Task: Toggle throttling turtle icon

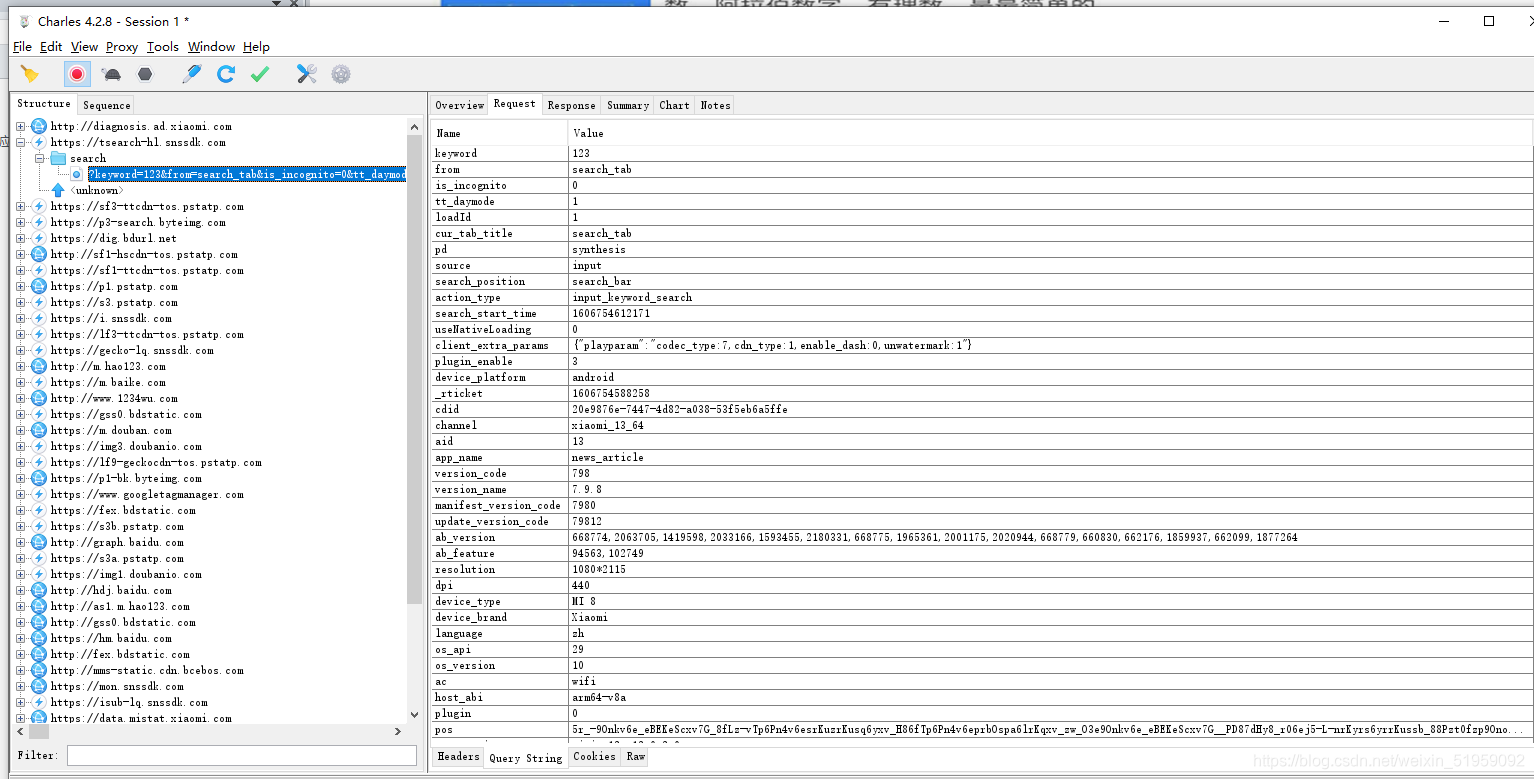Action: [111, 74]
